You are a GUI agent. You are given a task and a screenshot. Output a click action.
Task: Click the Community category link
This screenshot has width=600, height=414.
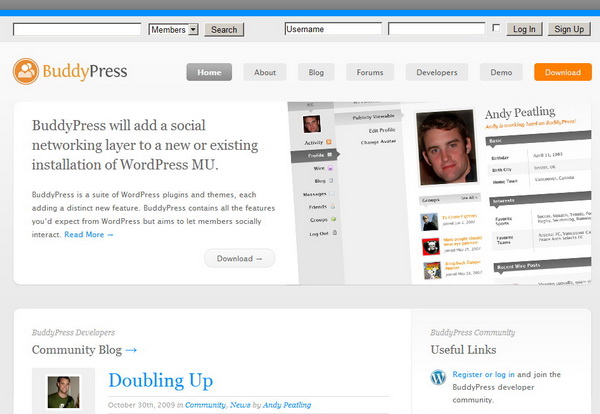coord(205,405)
